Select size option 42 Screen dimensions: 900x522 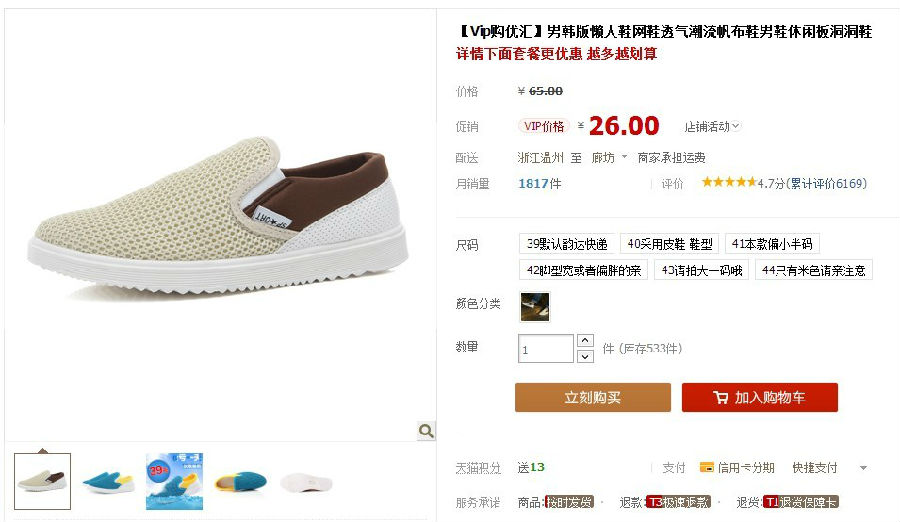click(583, 270)
